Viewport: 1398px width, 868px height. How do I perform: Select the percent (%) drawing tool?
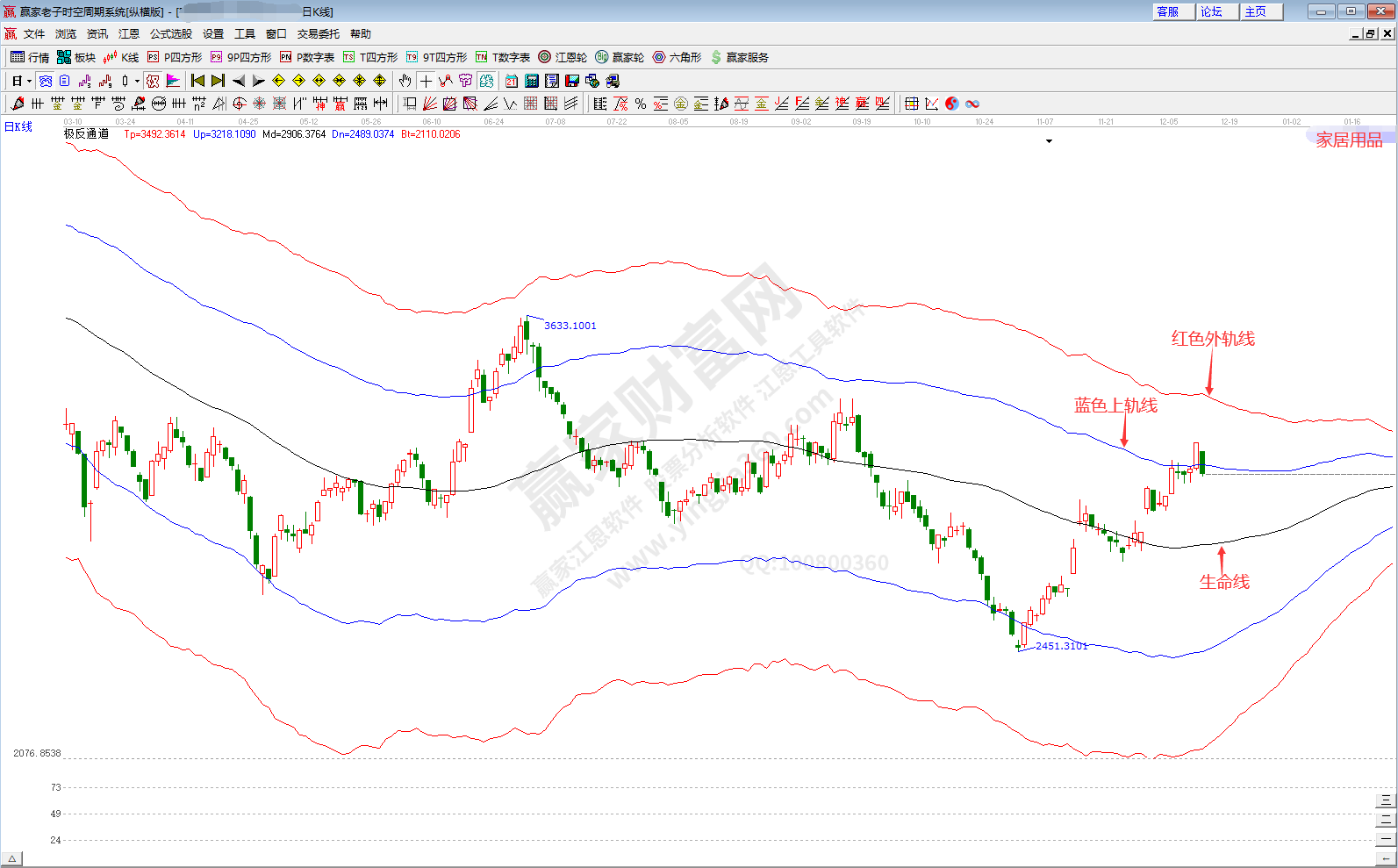click(x=641, y=104)
